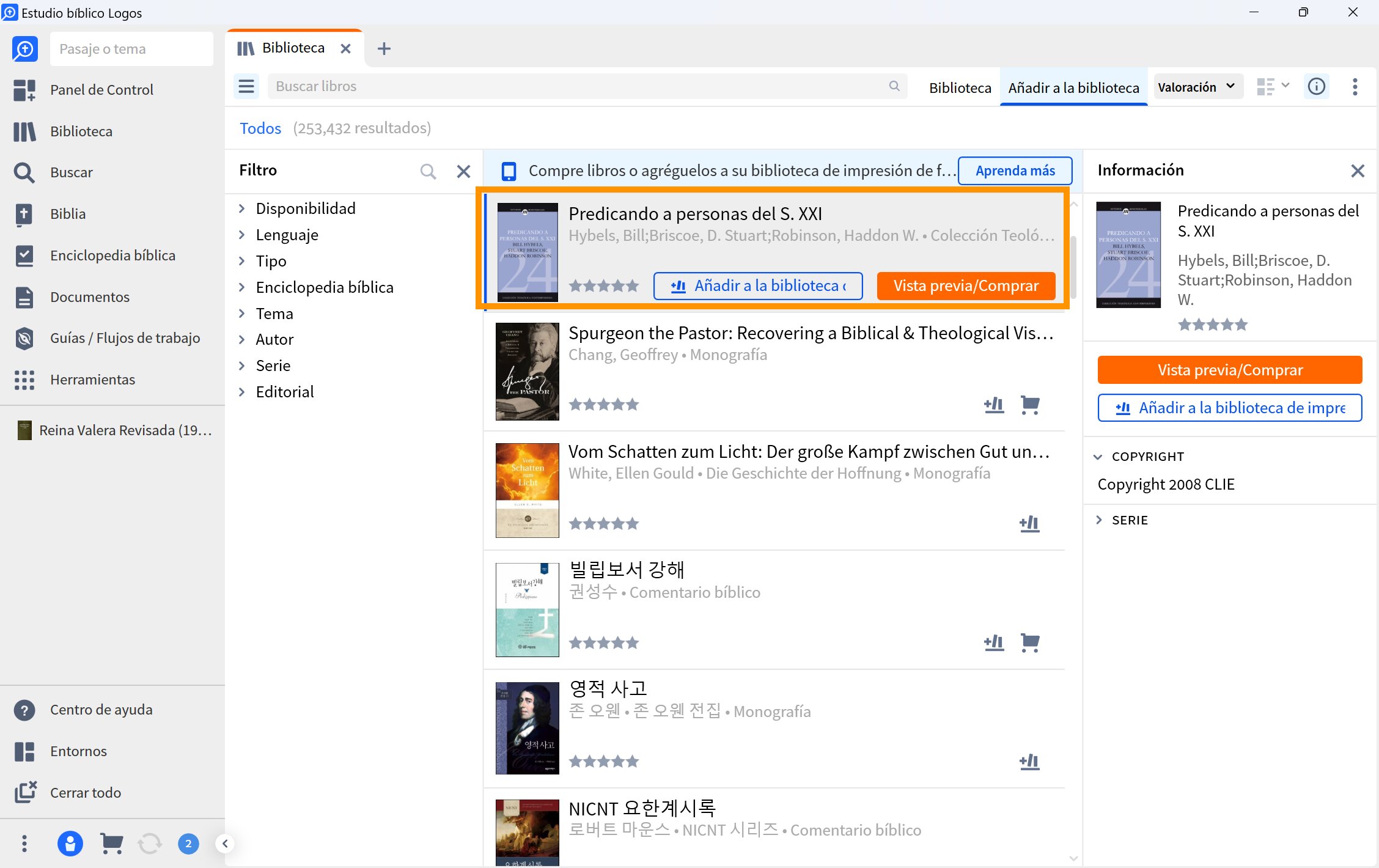Search within filters using the Filtro magnifier
Screen dimensions: 1379x868
tap(428, 171)
